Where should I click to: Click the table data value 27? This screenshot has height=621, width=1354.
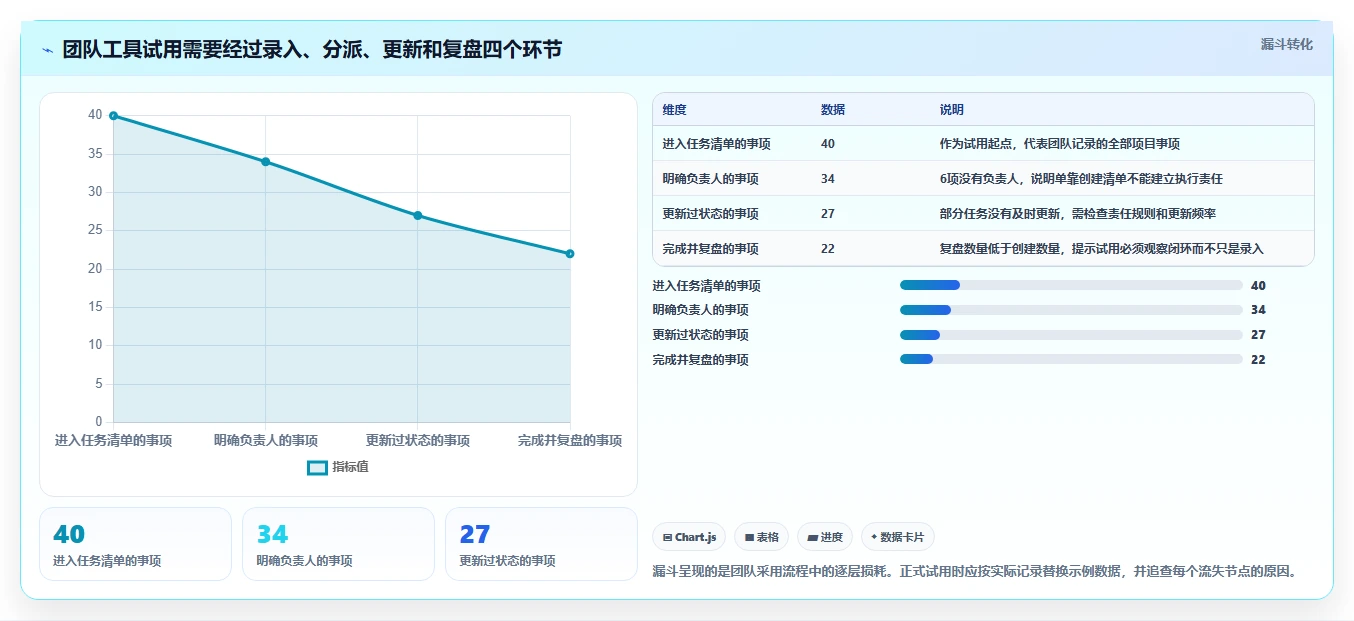tap(828, 214)
